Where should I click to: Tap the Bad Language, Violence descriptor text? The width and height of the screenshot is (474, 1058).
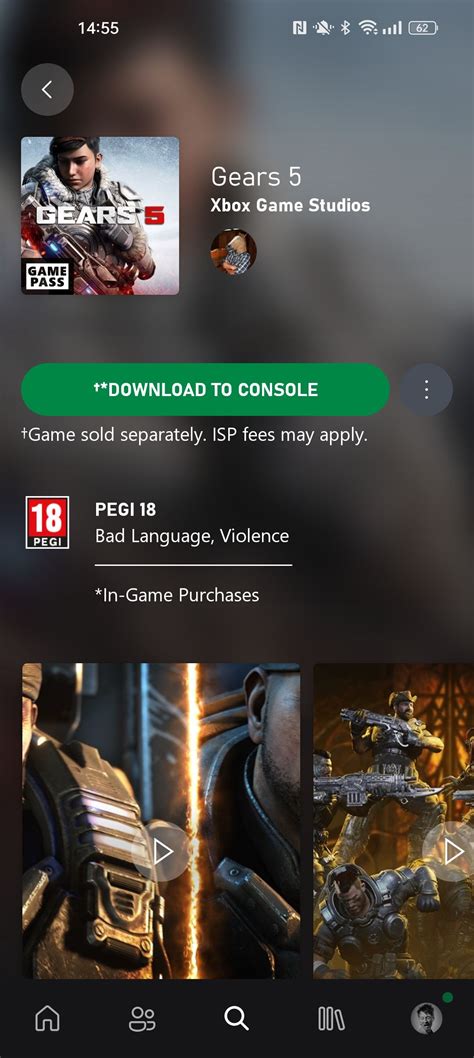(x=192, y=536)
